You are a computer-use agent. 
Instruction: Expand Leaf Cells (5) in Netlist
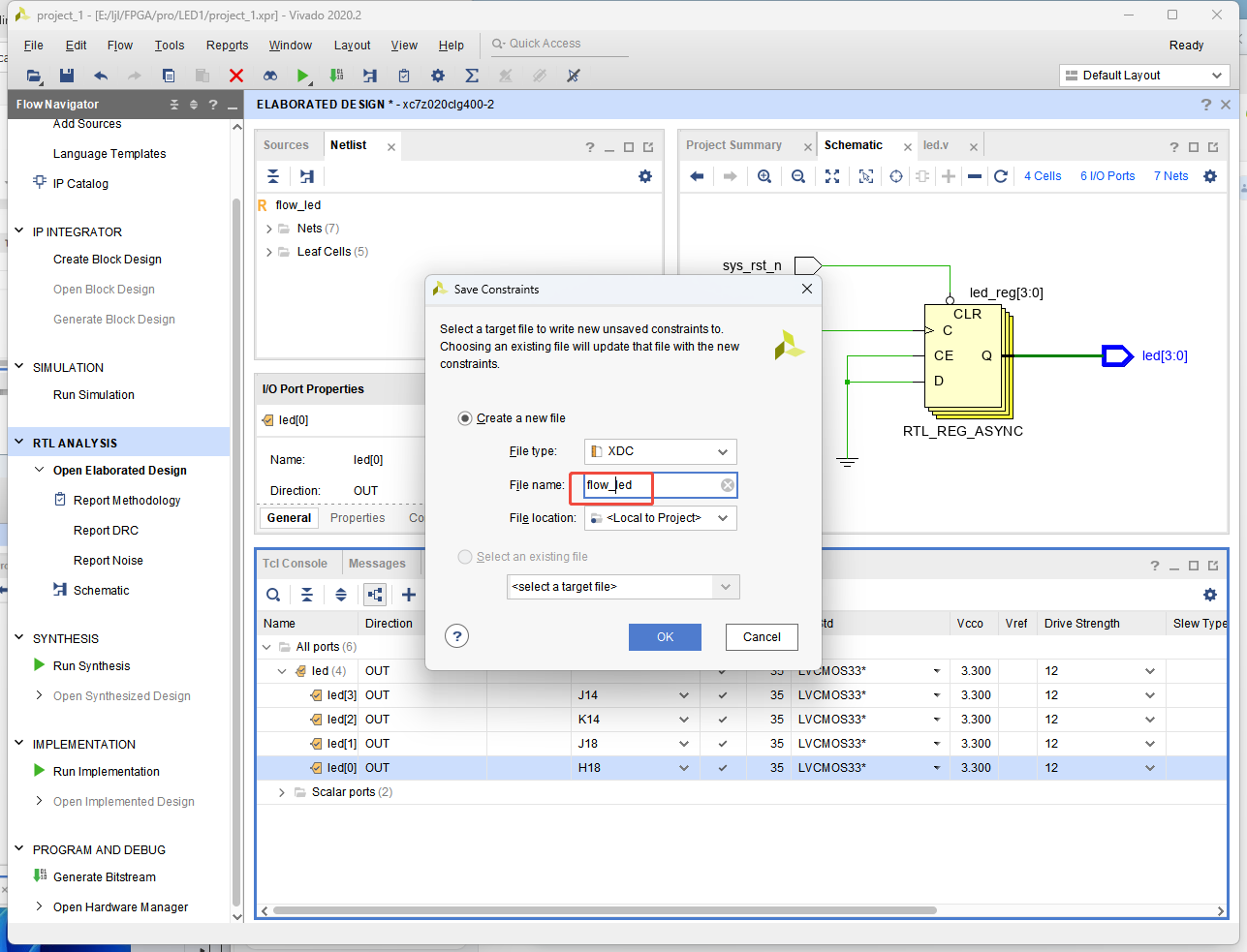click(269, 252)
